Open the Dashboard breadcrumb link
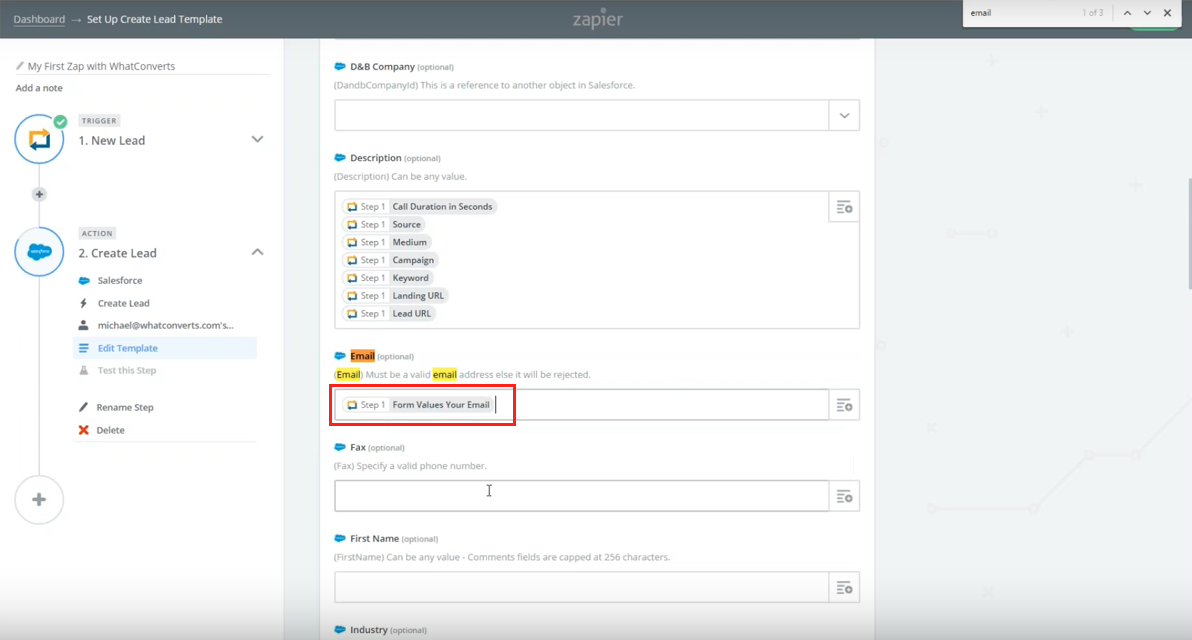The image size is (1192, 640). pyautogui.click(x=39, y=19)
